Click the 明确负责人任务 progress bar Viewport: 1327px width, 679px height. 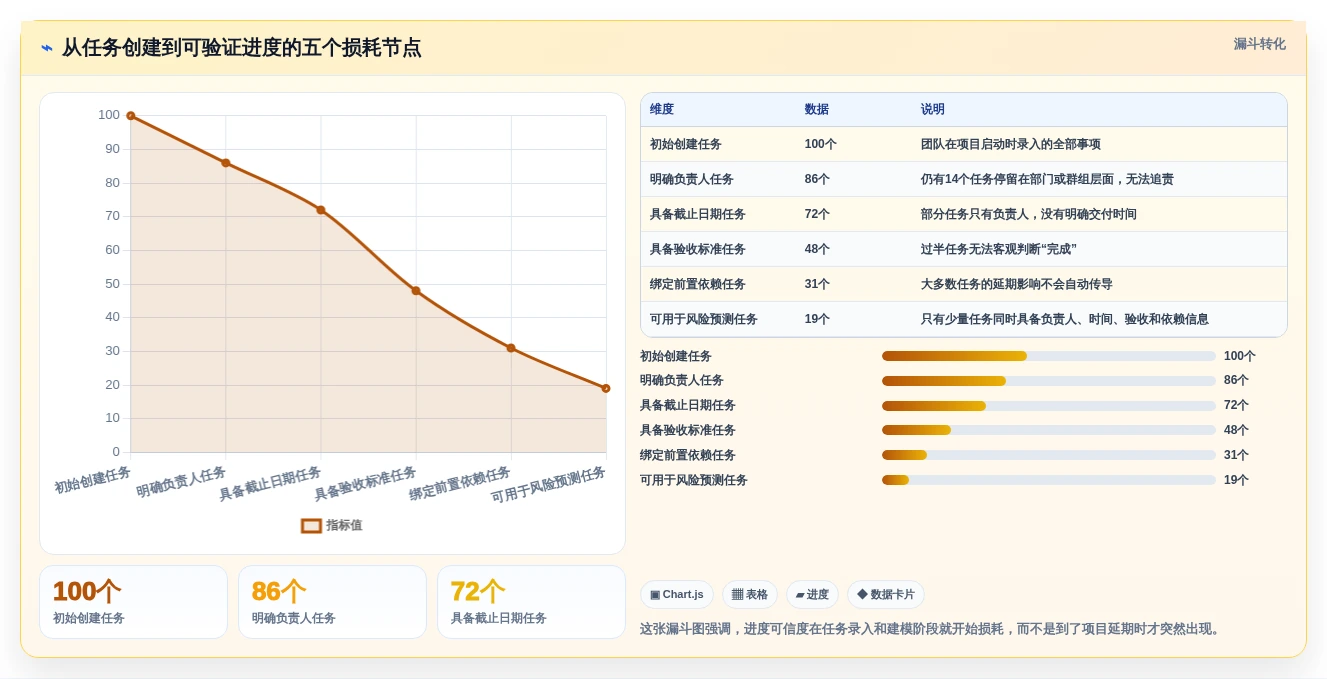coord(1049,381)
